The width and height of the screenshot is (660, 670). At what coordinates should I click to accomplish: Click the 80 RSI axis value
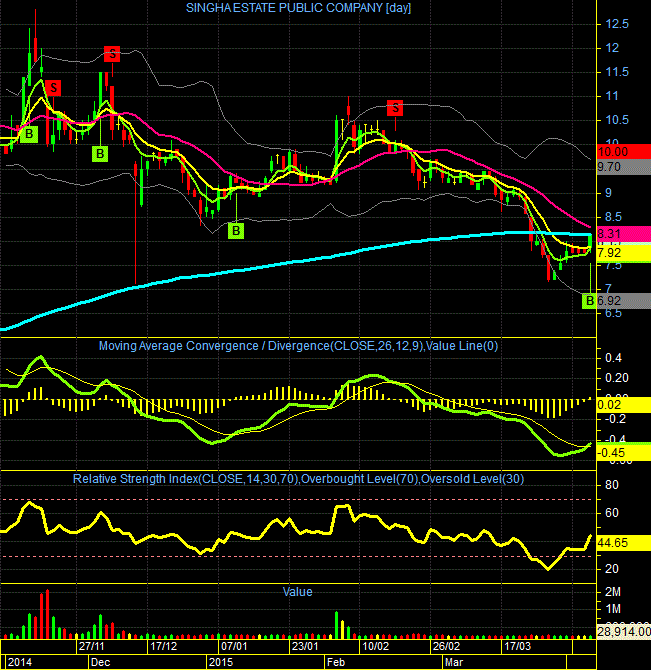pos(612,485)
